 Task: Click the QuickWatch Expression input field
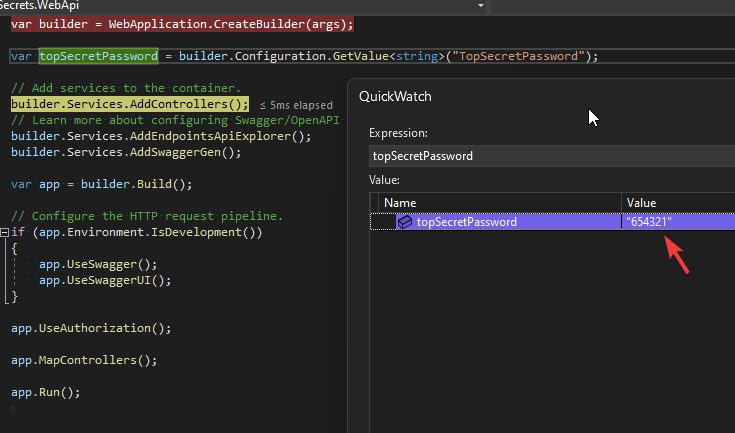(552, 156)
